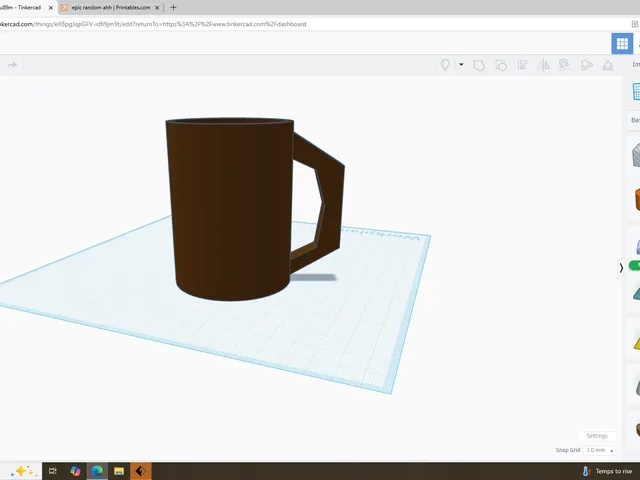Click the tinkercad.com address bar URL
640x480 pixels.
pos(153,24)
